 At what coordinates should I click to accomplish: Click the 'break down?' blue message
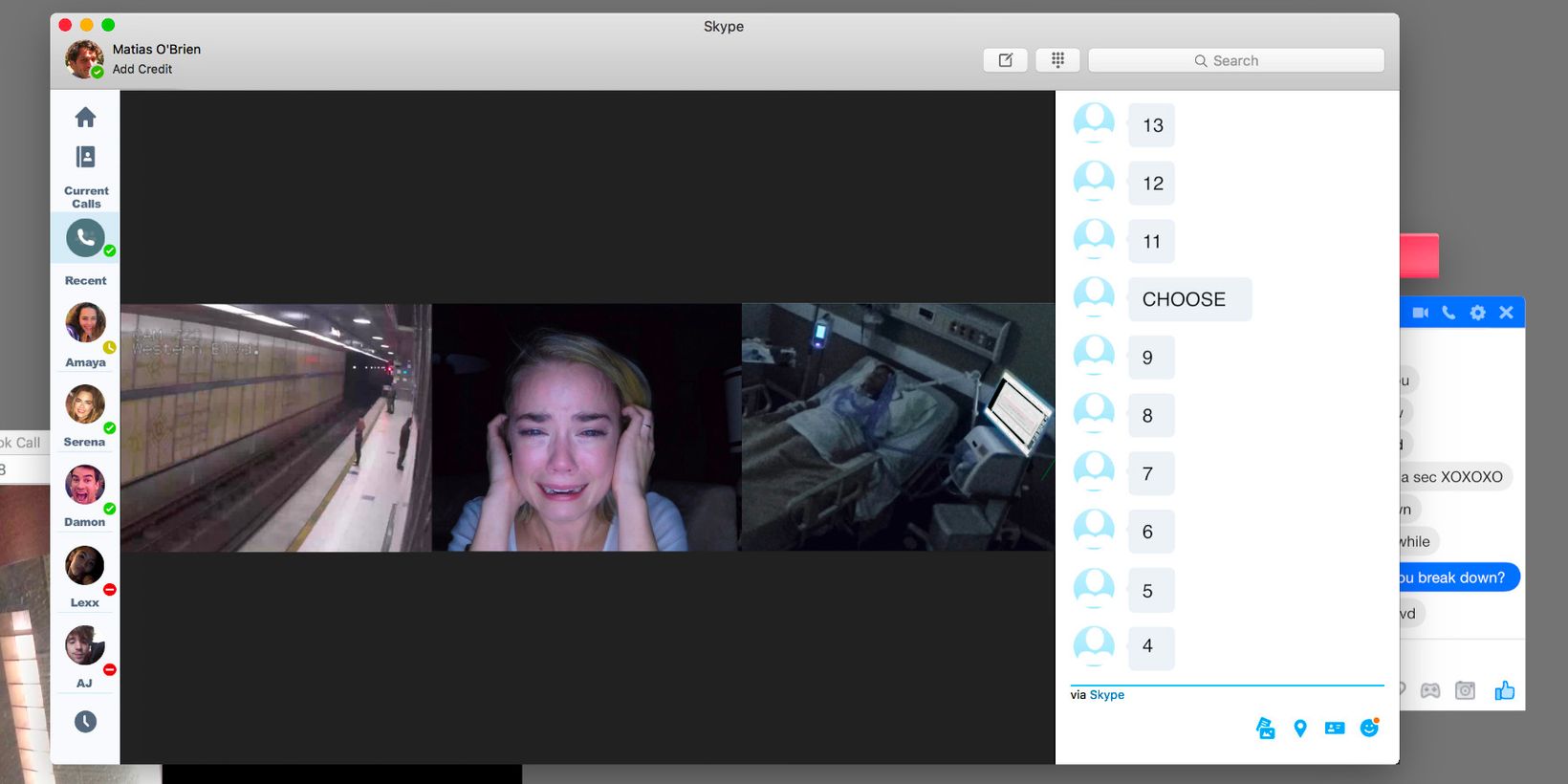[1459, 577]
